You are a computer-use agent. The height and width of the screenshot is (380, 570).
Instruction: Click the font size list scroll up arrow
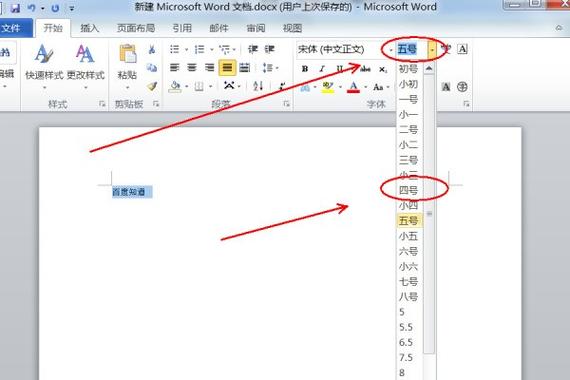pyautogui.click(x=429, y=68)
